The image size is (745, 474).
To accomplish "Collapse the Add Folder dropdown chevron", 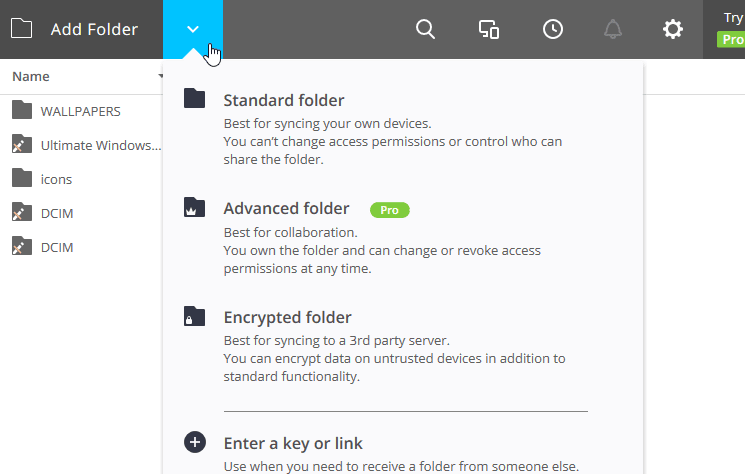I will (193, 29).
